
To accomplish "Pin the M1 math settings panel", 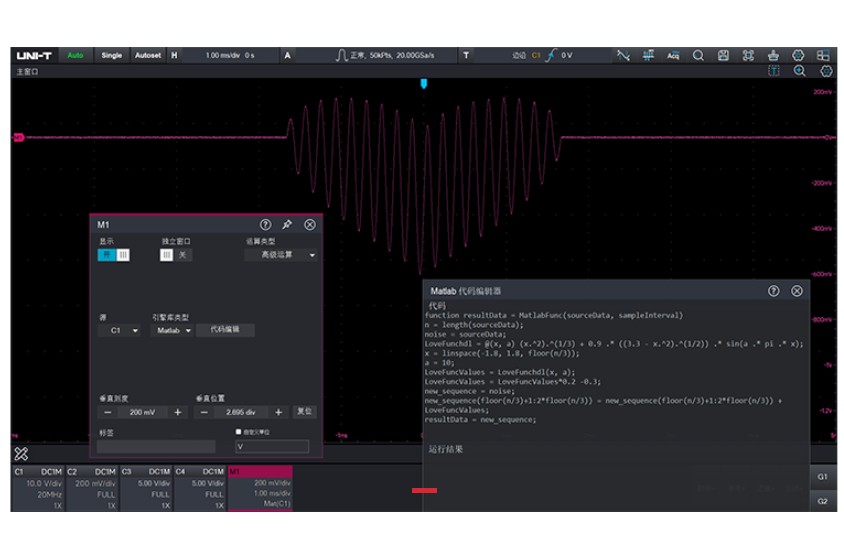I will click(x=288, y=225).
